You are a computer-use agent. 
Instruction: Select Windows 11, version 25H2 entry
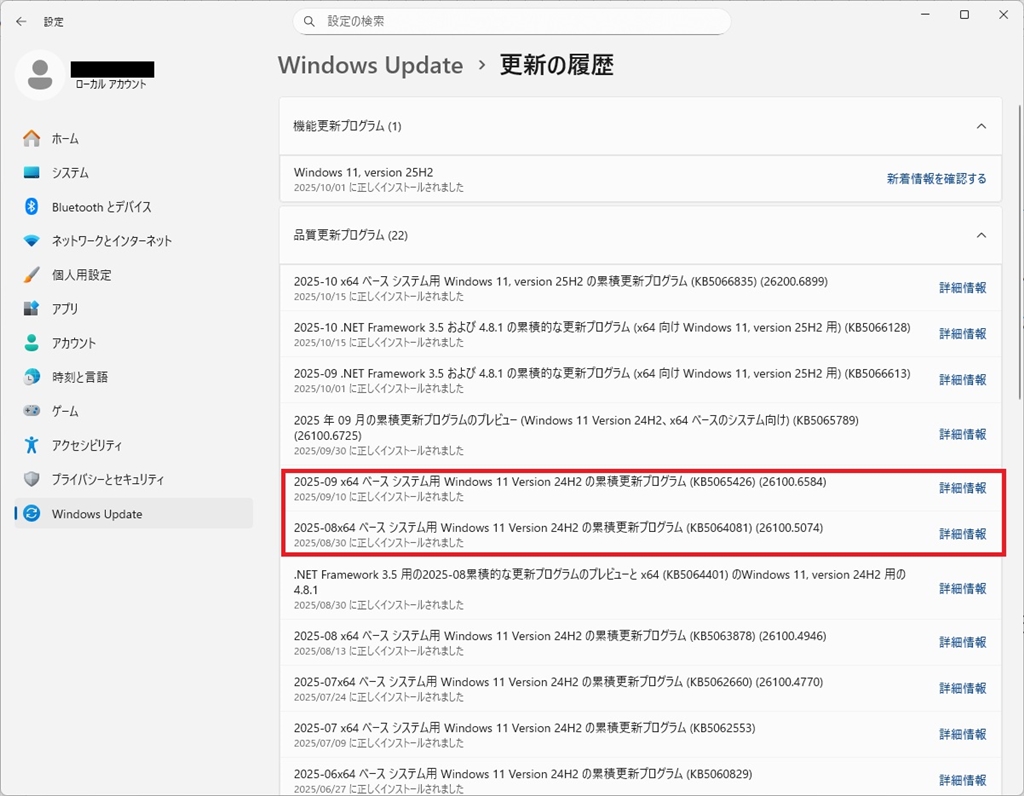click(641, 179)
